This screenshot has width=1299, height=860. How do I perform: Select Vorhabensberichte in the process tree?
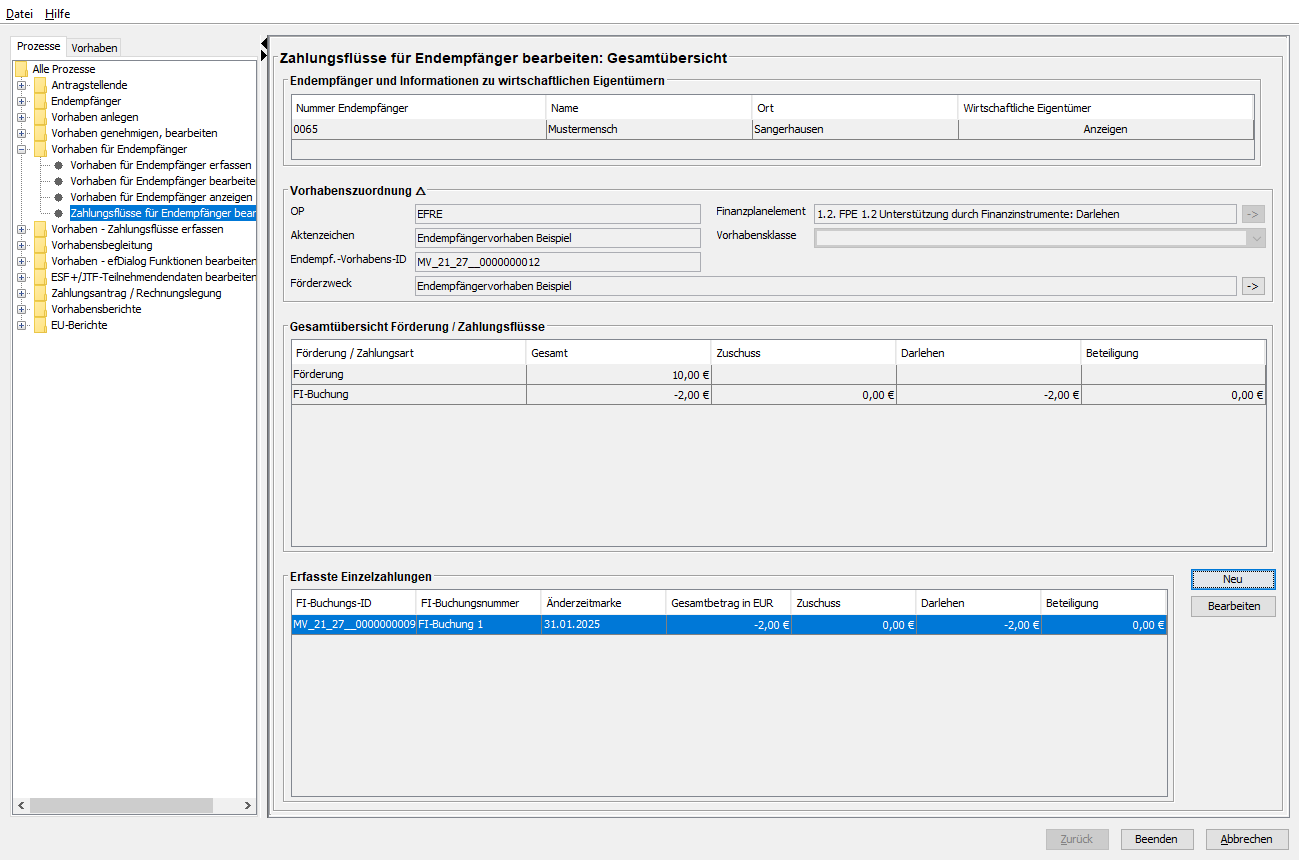[96, 309]
